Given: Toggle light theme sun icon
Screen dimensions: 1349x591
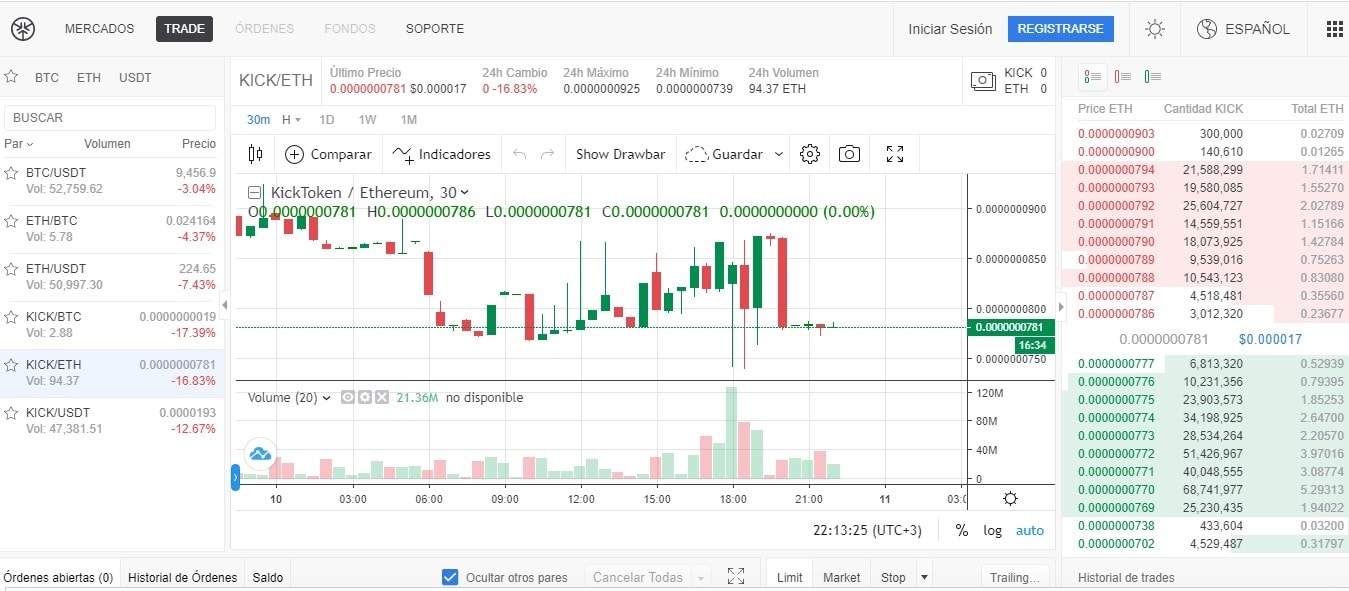Looking at the screenshot, I should click(x=1155, y=29).
